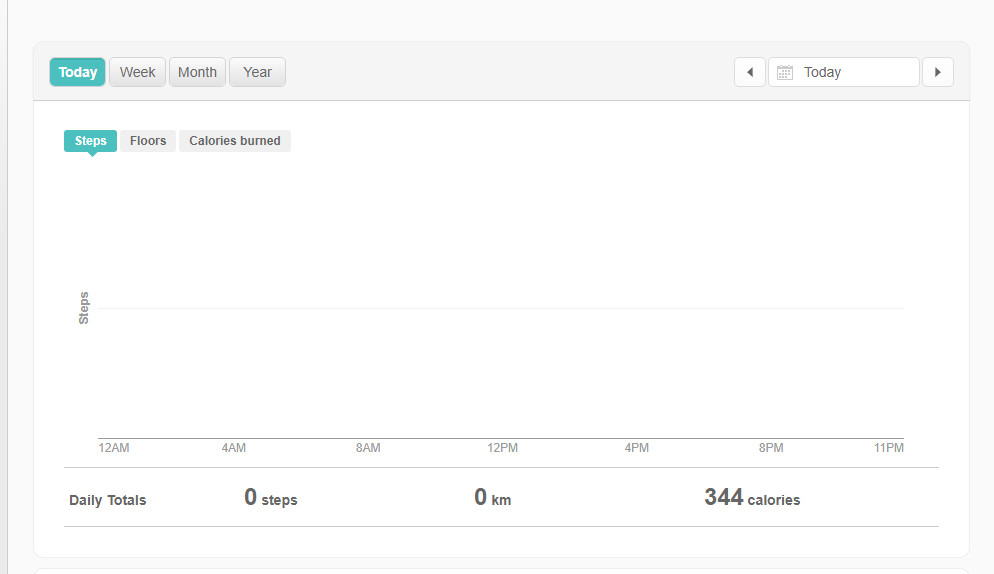Click the vertical Steps axis label
The height and width of the screenshot is (574, 994).
[x=84, y=308]
